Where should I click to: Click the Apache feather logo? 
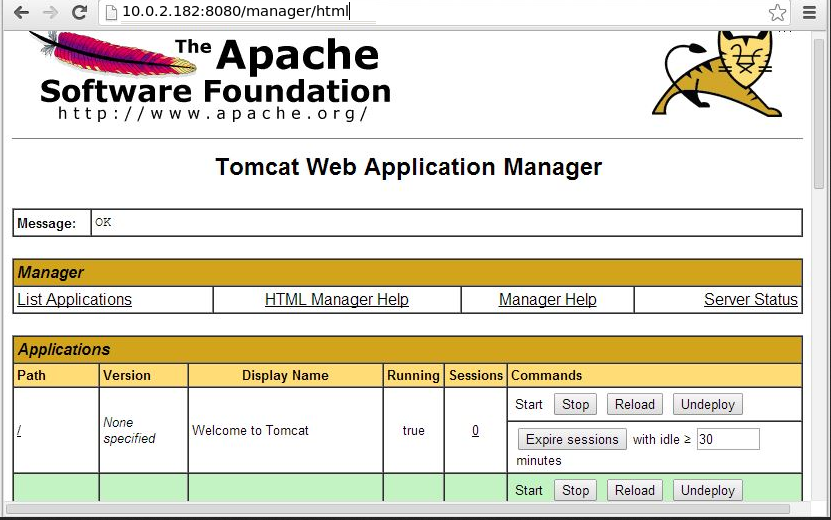tap(114, 53)
